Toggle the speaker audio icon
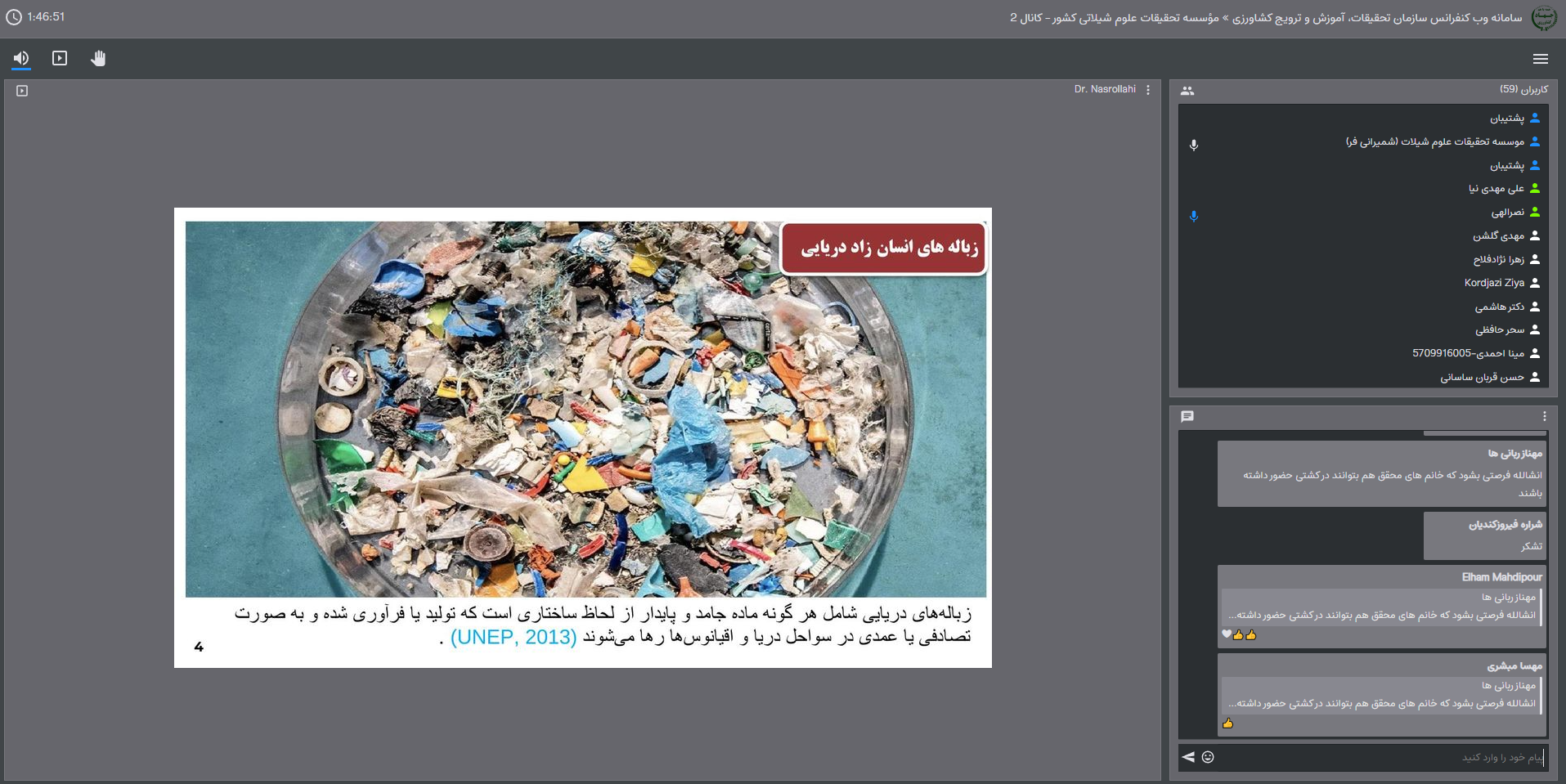 (21, 58)
